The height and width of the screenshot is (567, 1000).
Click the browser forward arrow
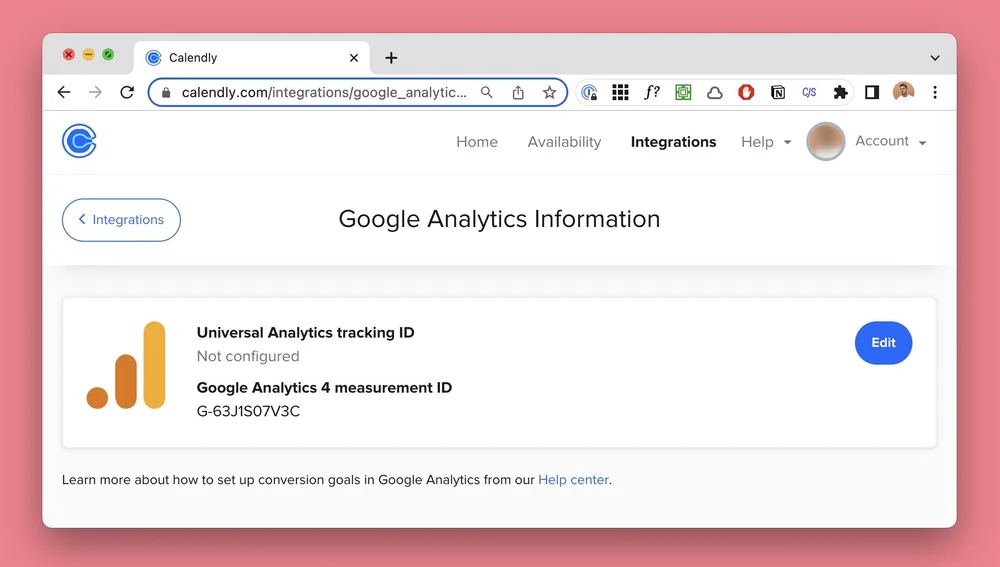(95, 92)
